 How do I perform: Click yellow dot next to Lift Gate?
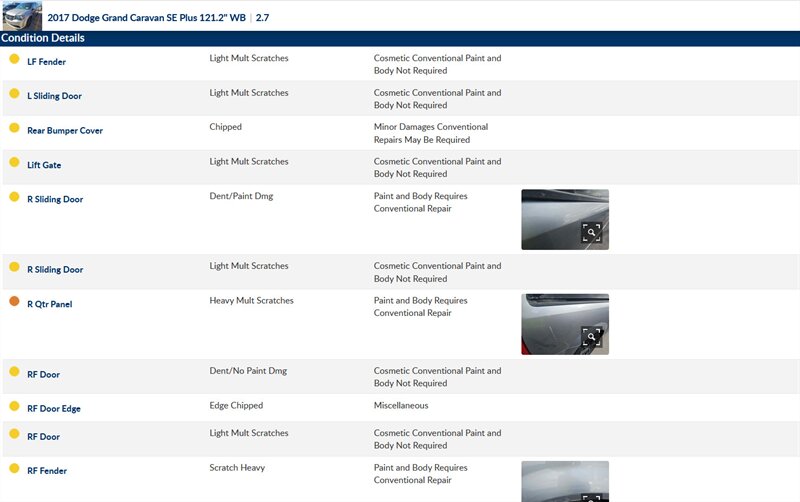14,162
